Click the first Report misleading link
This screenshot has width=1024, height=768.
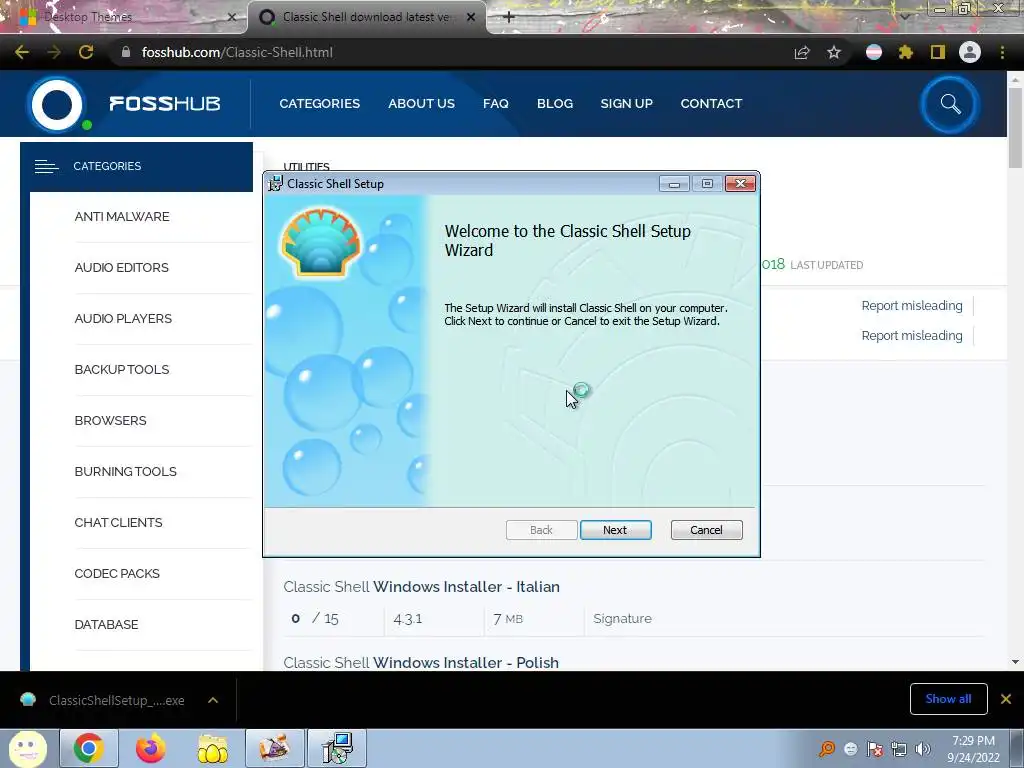(x=912, y=306)
